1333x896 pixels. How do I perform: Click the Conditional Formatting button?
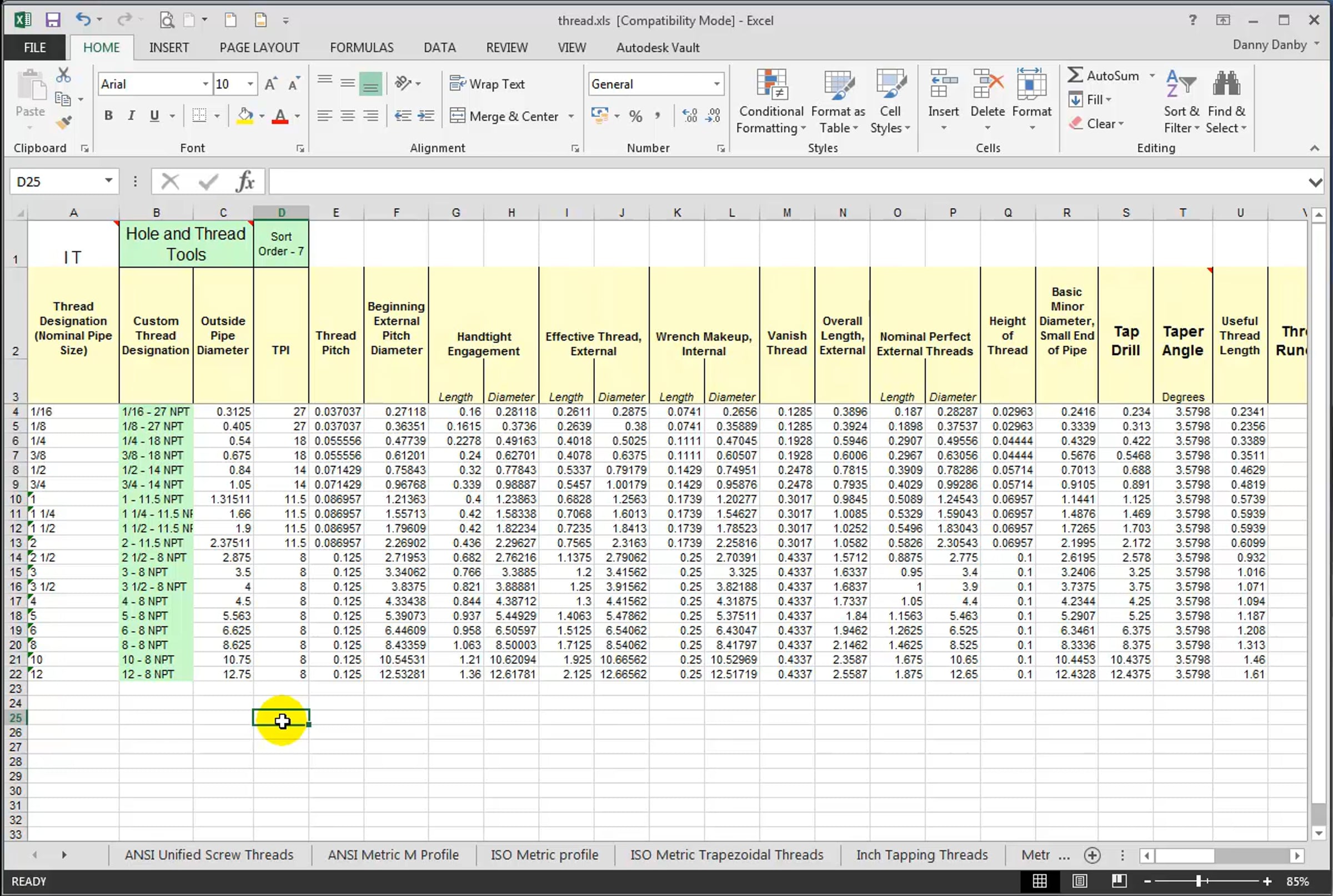(771, 101)
